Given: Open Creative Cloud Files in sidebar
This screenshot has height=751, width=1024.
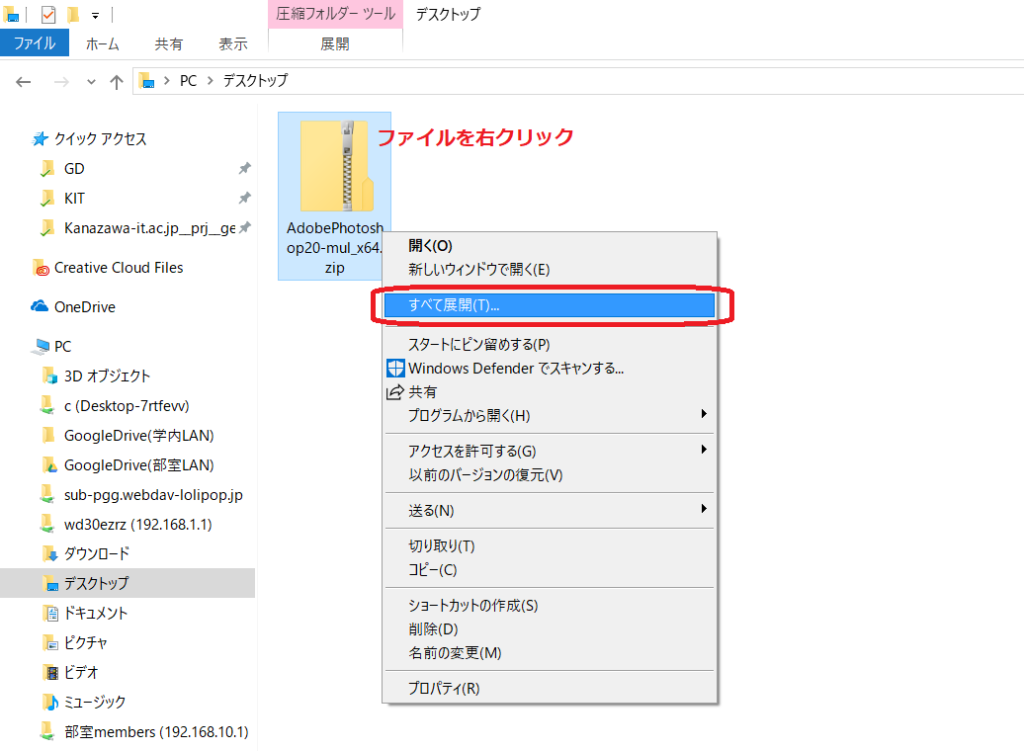Looking at the screenshot, I should [118, 267].
